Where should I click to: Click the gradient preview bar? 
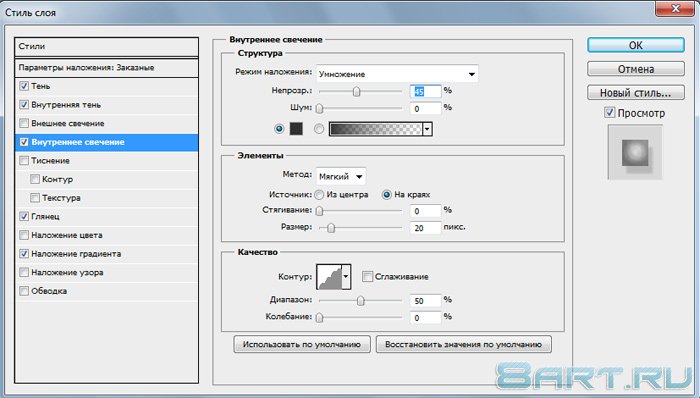point(376,129)
